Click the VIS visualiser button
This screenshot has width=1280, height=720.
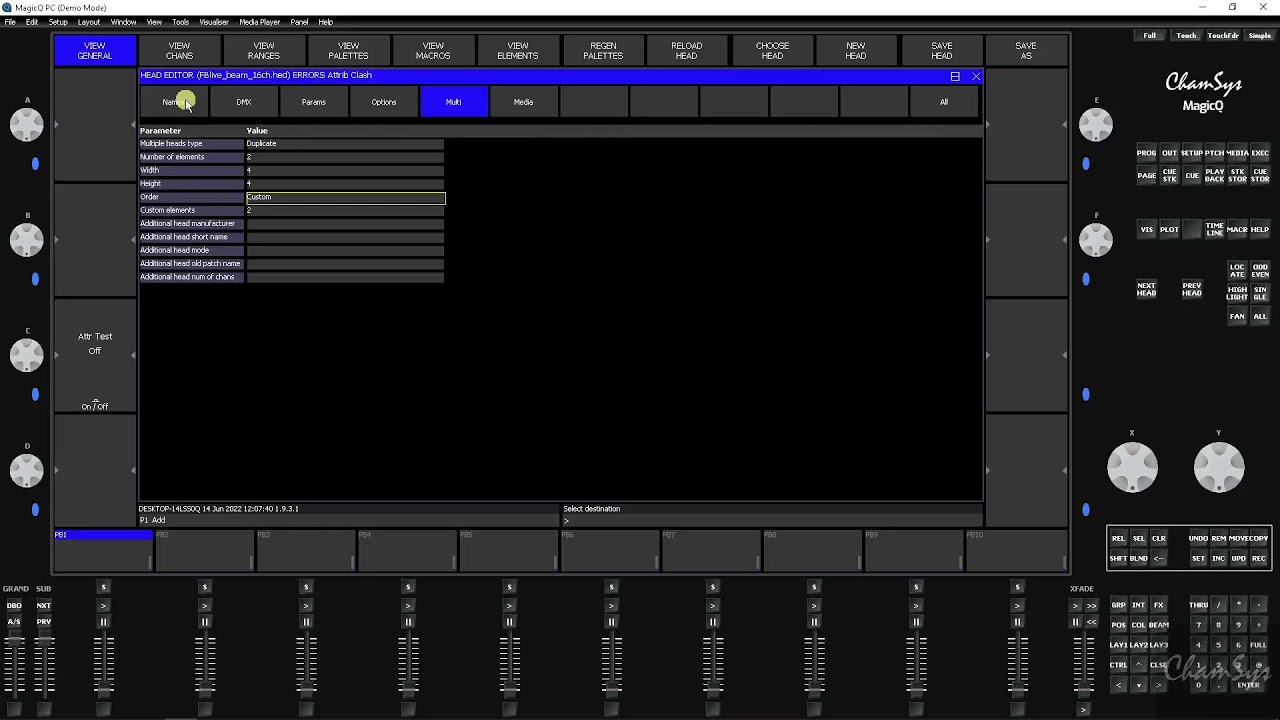tap(1147, 229)
